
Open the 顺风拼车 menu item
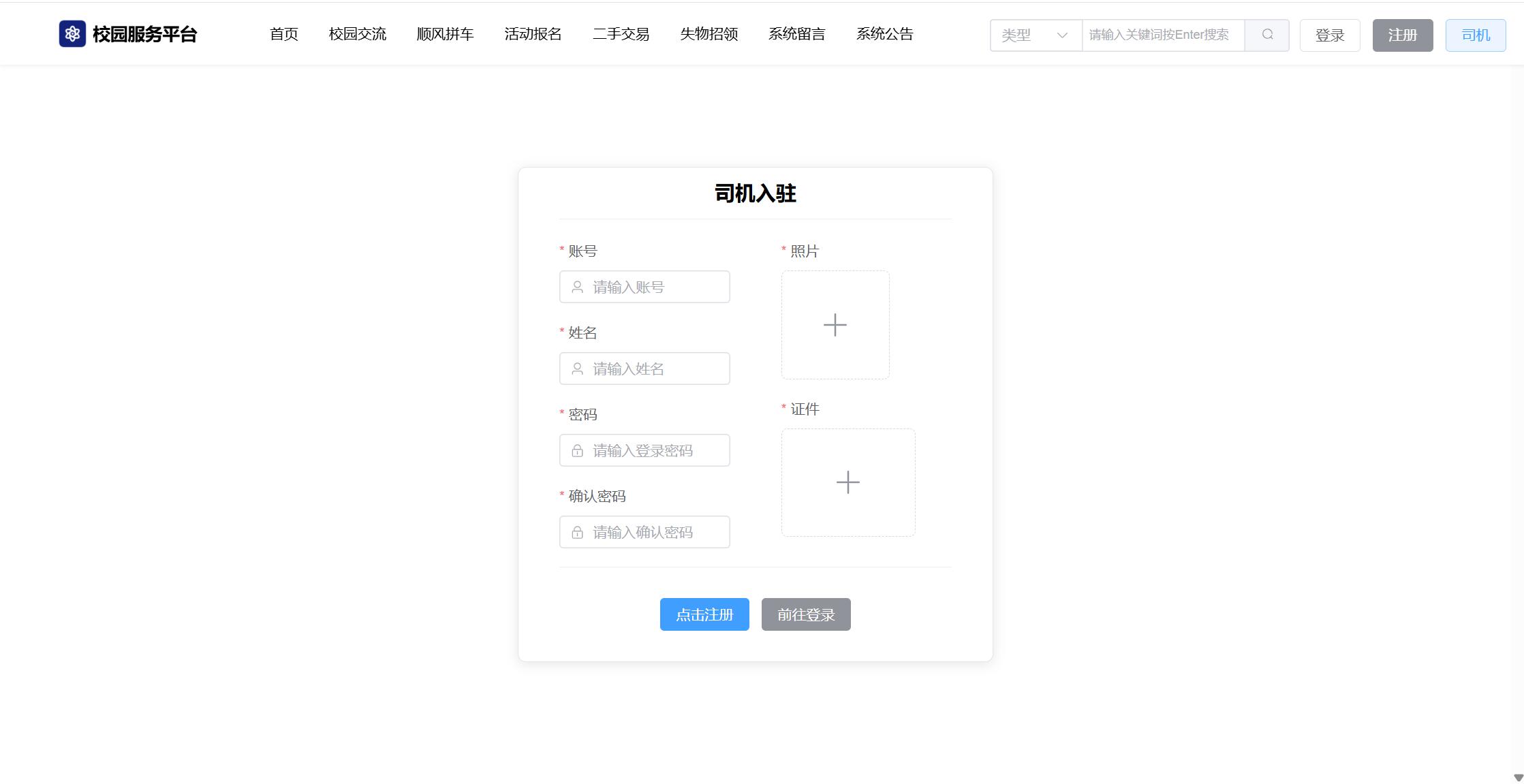445,34
